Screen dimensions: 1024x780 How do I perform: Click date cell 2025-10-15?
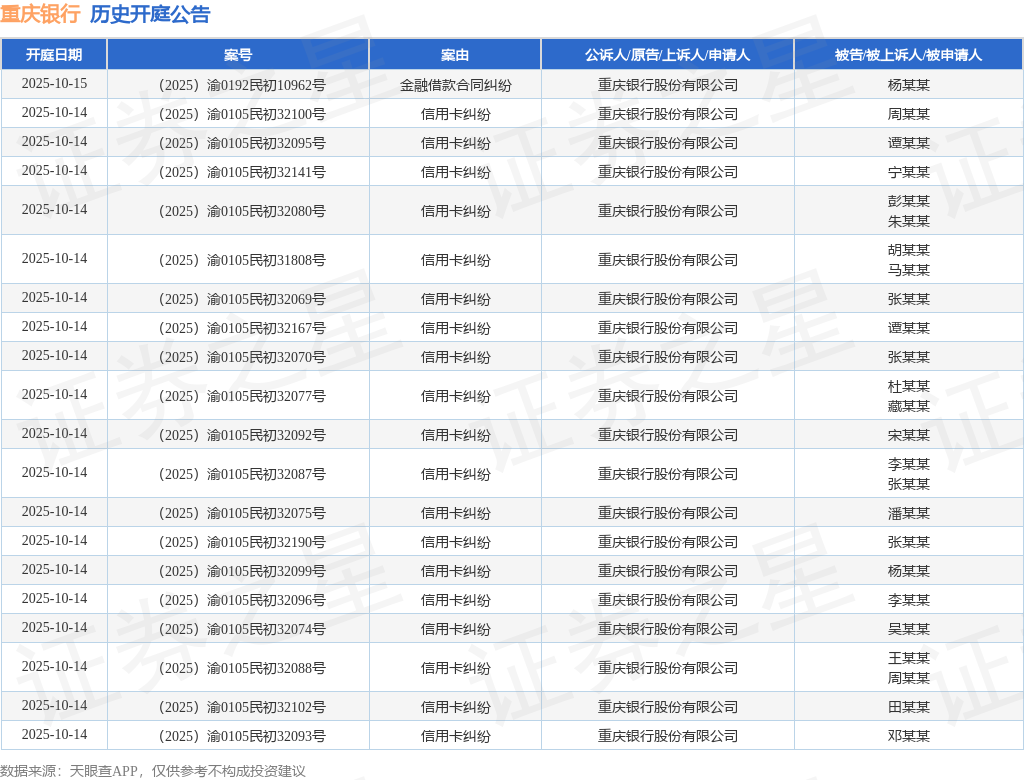pos(54,84)
